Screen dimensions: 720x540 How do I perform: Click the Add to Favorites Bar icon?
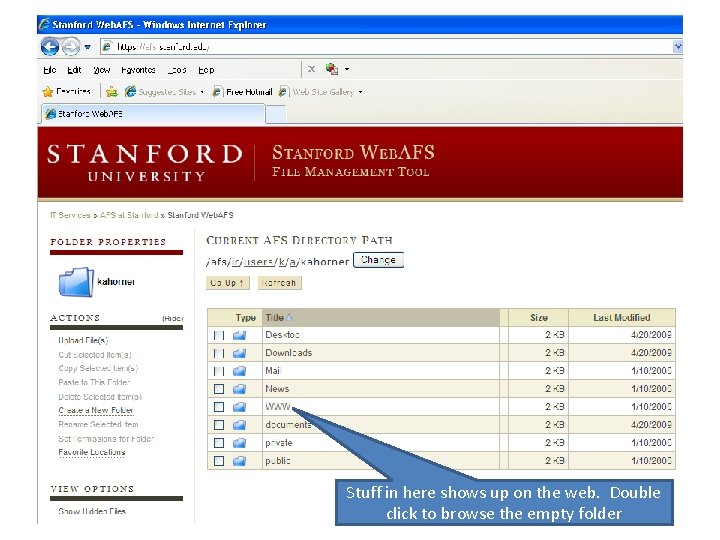click(112, 92)
